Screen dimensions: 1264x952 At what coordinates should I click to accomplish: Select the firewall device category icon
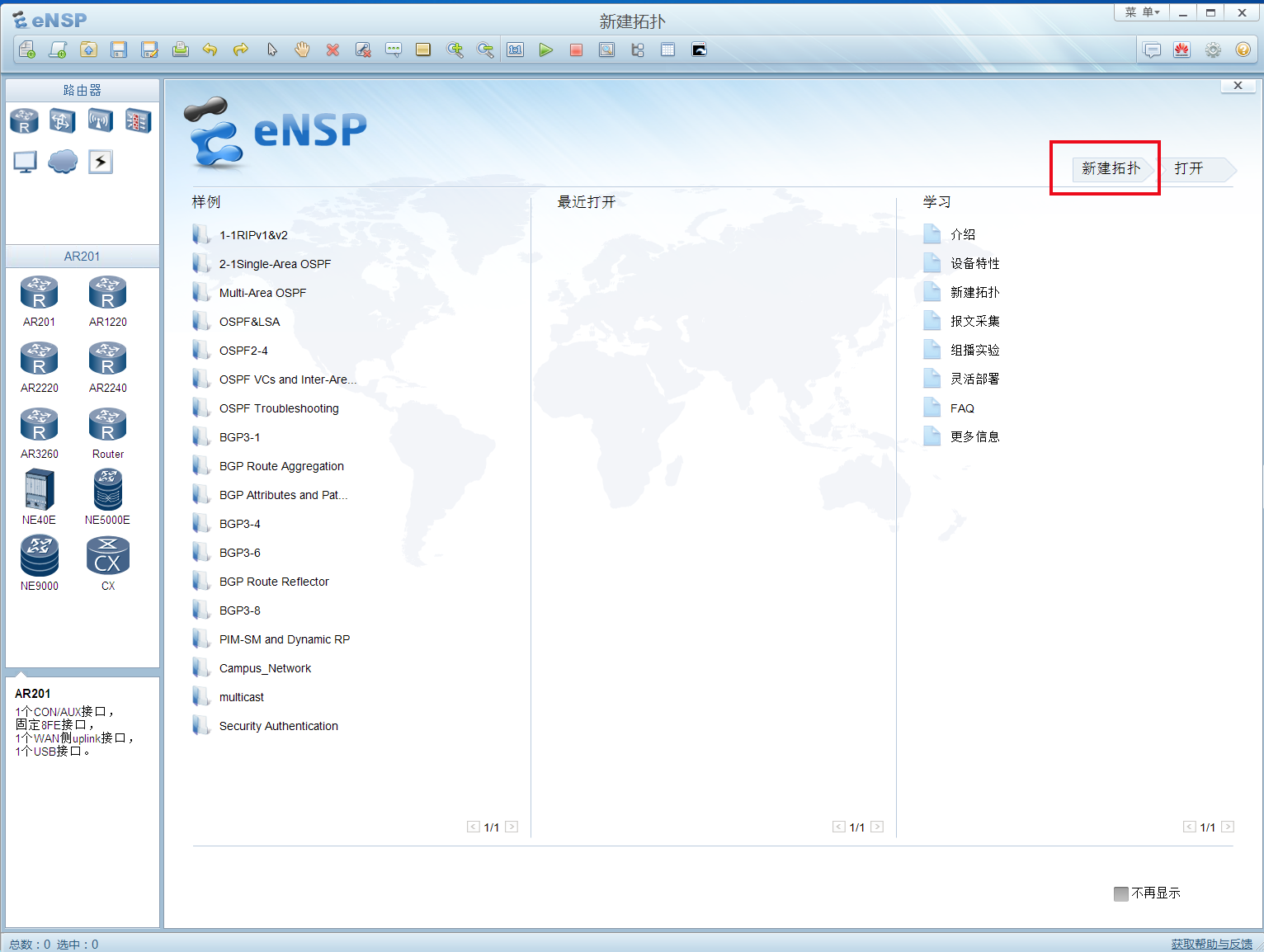click(x=138, y=121)
